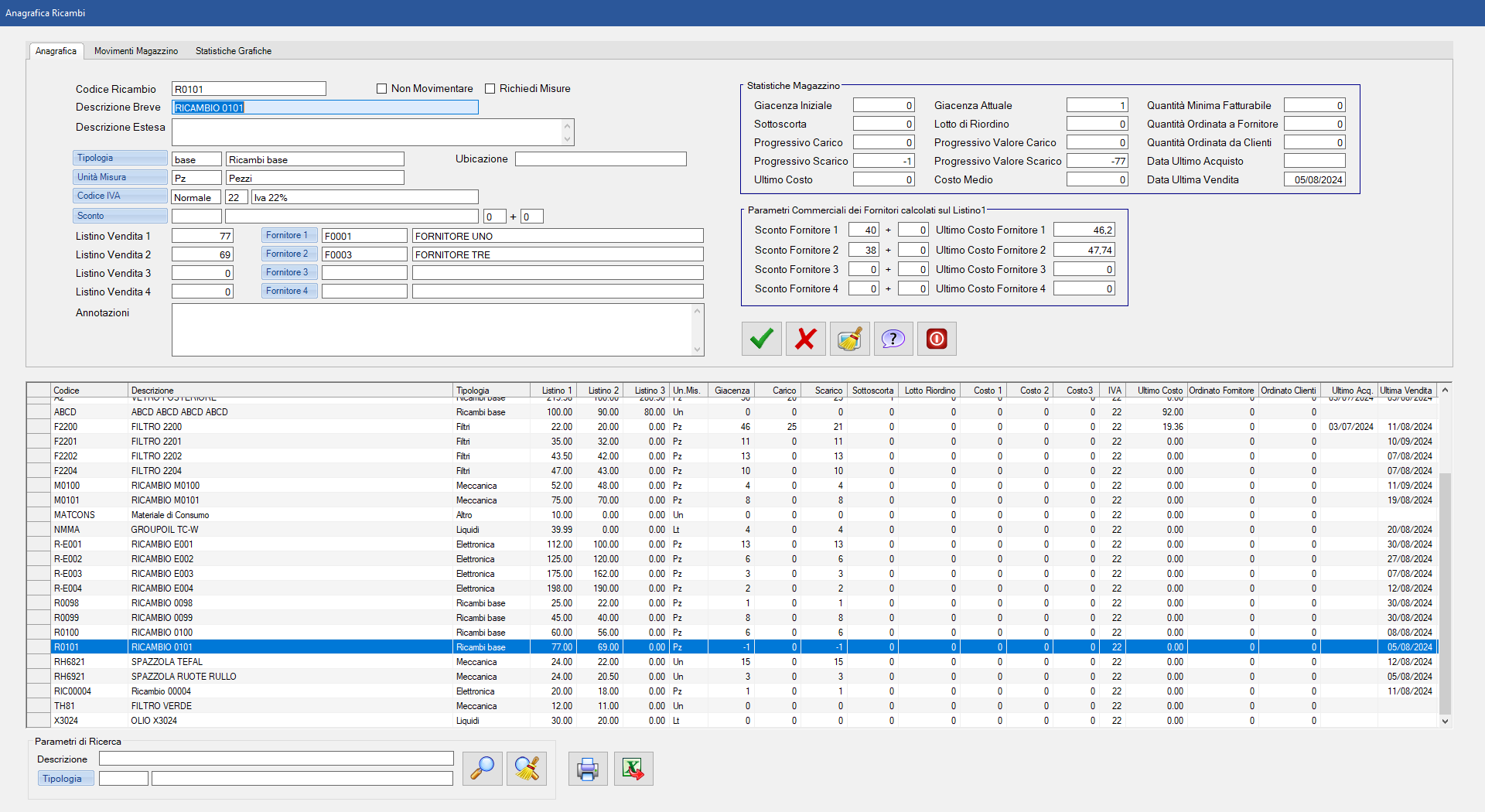
Task: Click the table's vertical scrollbar down arrow
Action: (x=1445, y=721)
